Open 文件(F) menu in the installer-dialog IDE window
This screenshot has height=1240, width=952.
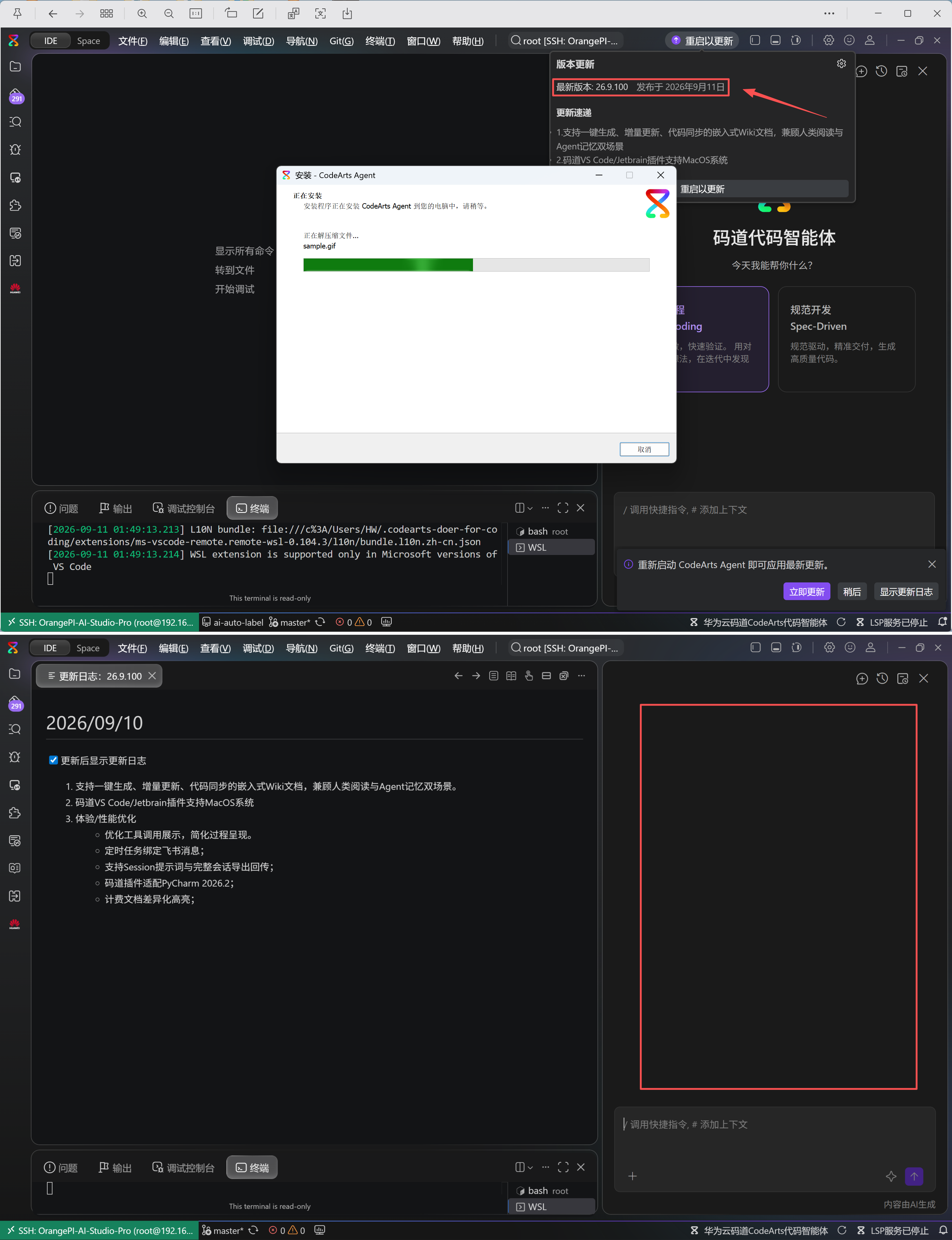point(133,41)
